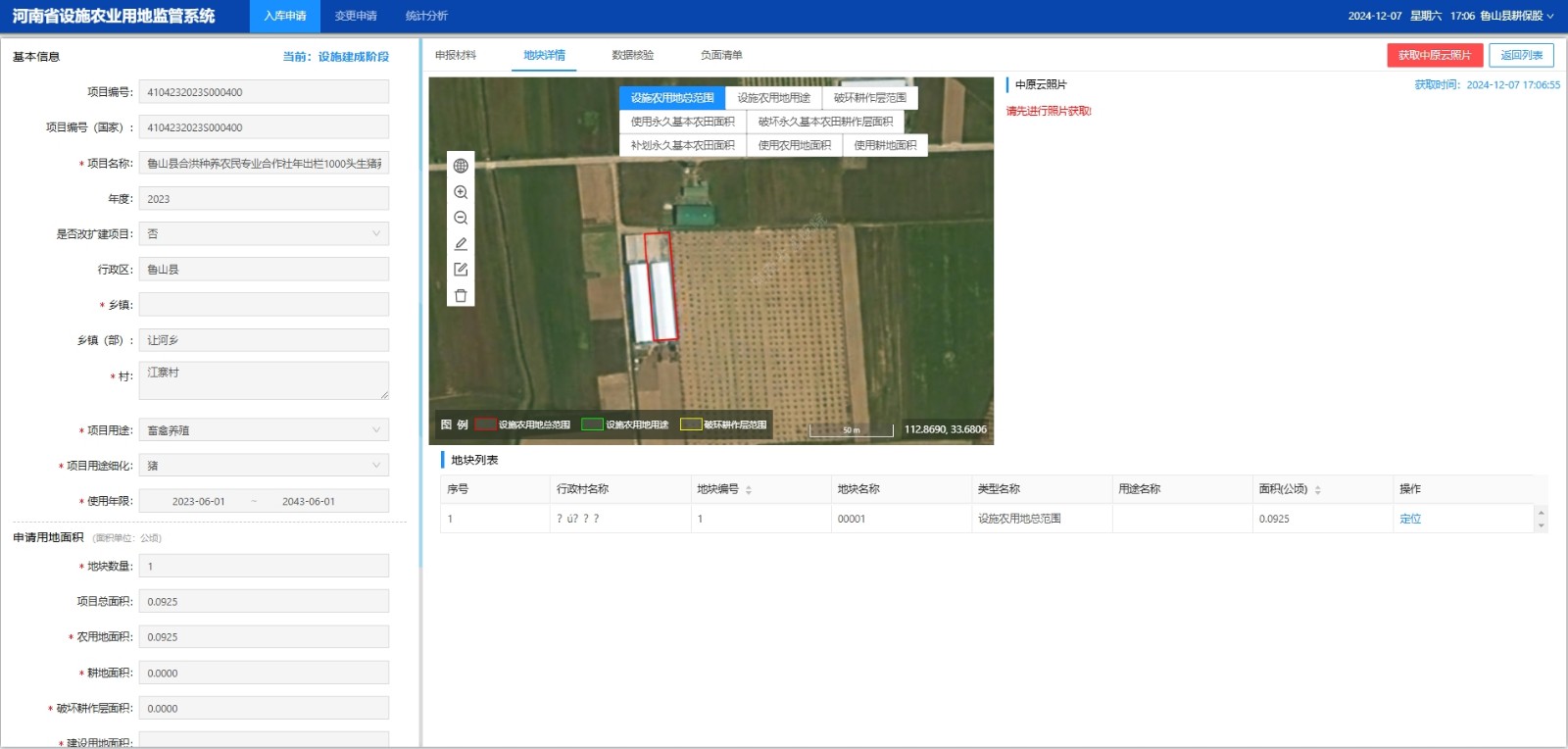
Task: Click the small table scrollbar arrows
Action: [x=1542, y=519]
